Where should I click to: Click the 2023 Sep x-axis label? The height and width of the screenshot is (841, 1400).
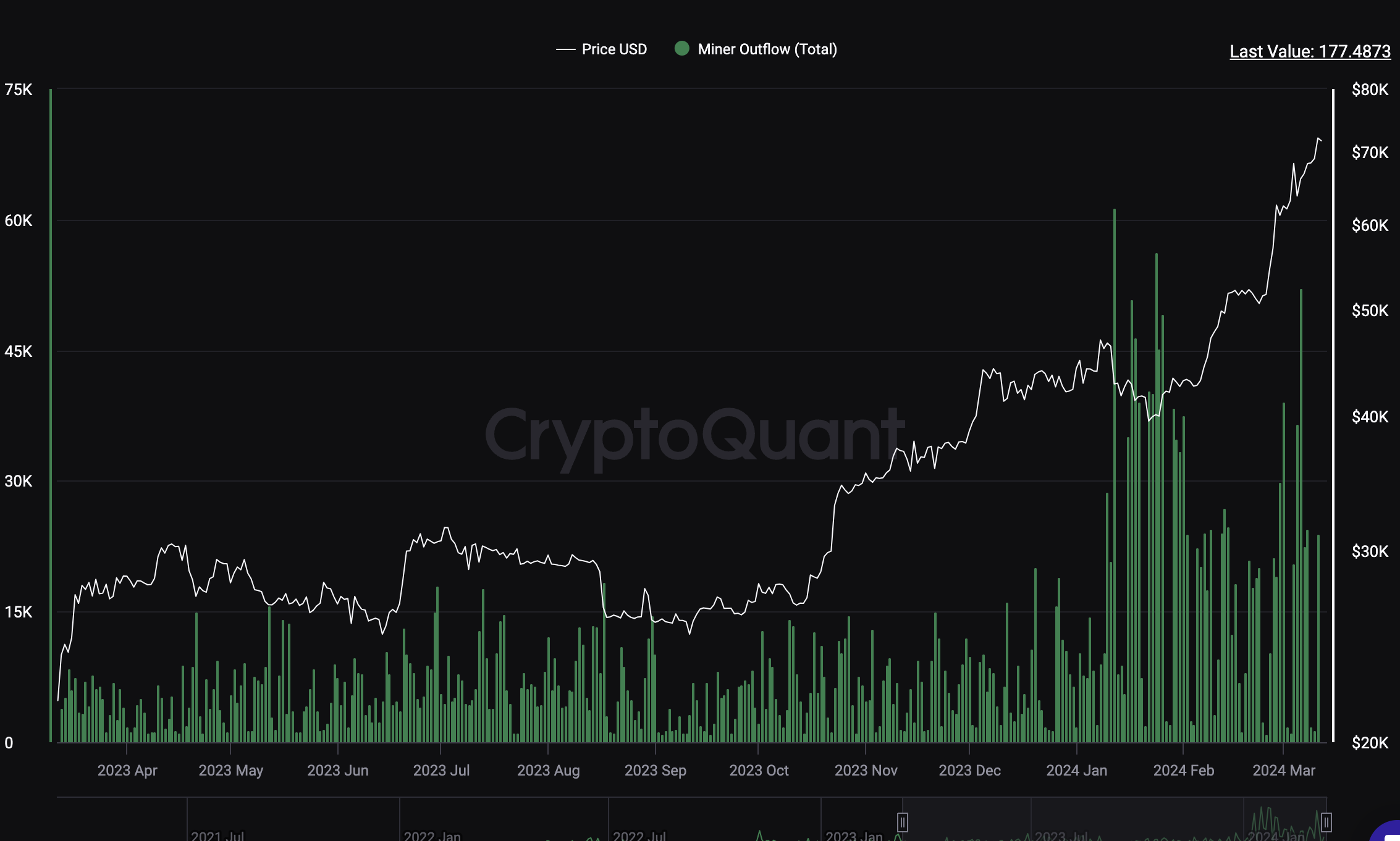655,771
